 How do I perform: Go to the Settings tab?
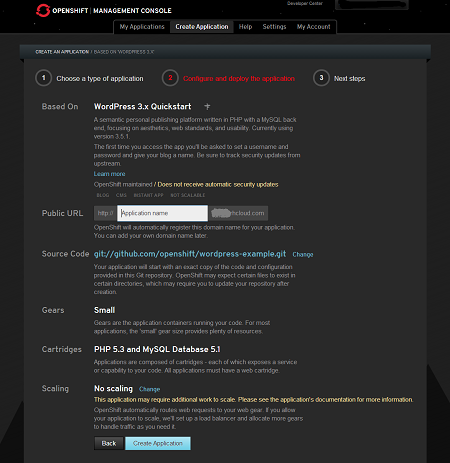tap(274, 27)
